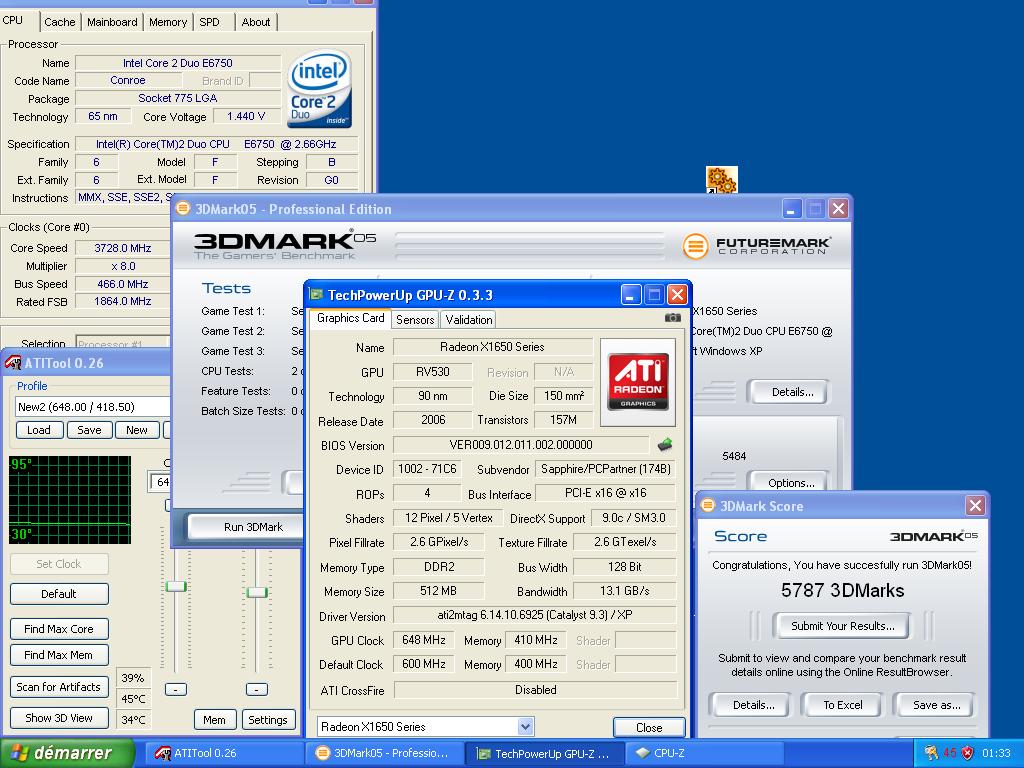The height and width of the screenshot is (768, 1024).
Task: Click Scan for Artifacts in ATITool
Action: coord(59,687)
